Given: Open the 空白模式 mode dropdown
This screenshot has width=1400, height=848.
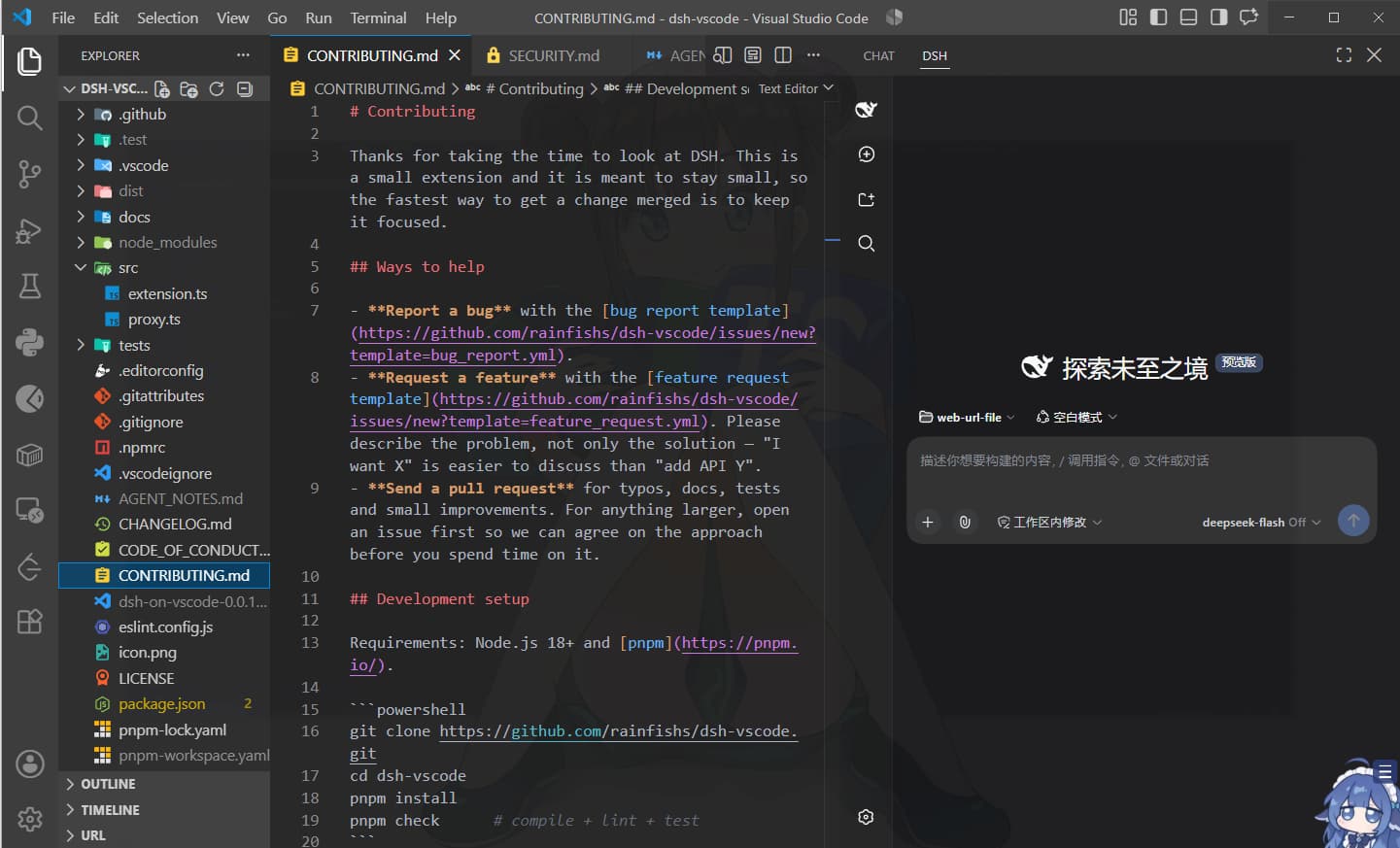Looking at the screenshot, I should point(1076,417).
